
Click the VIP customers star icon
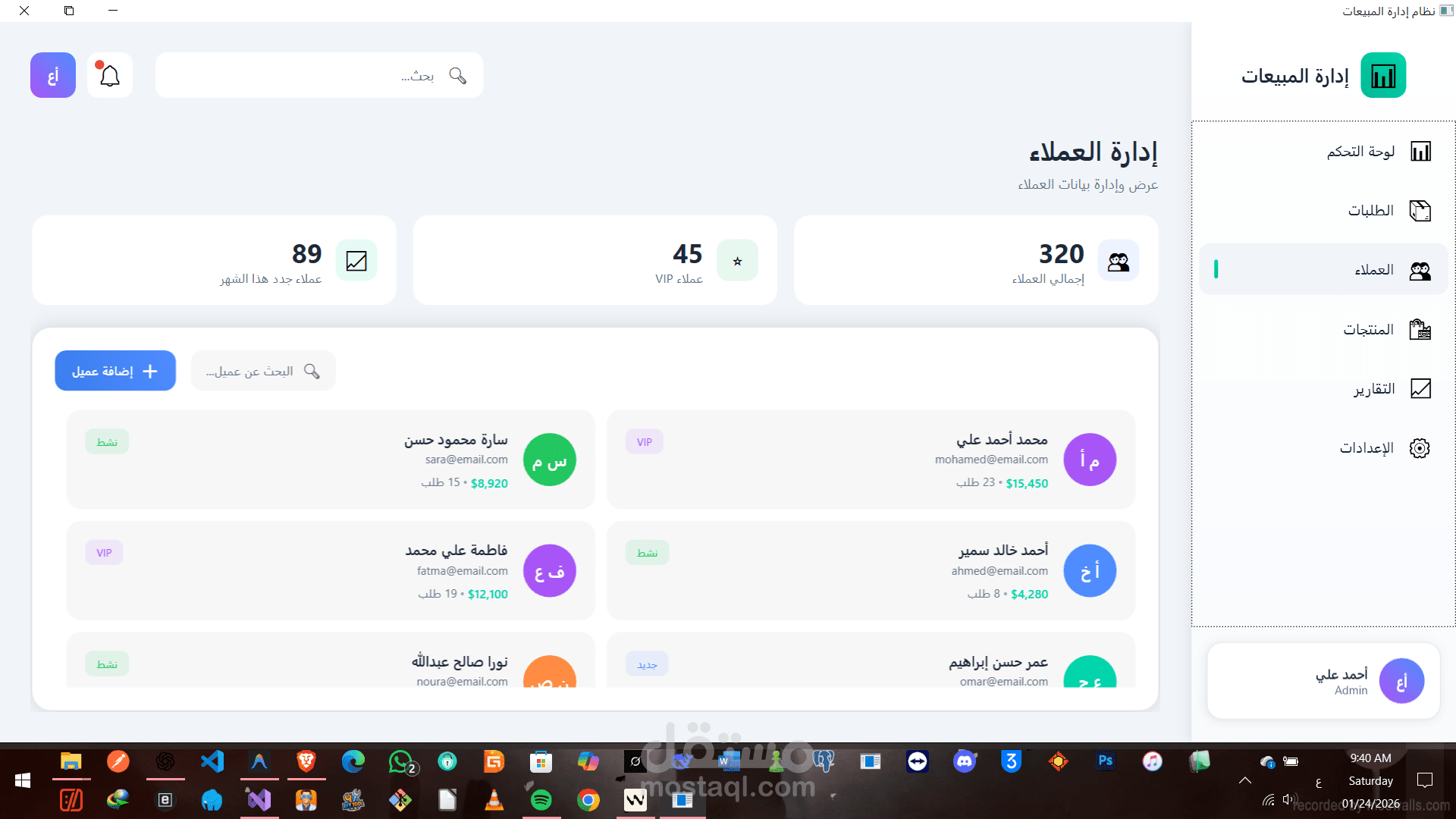[737, 261]
